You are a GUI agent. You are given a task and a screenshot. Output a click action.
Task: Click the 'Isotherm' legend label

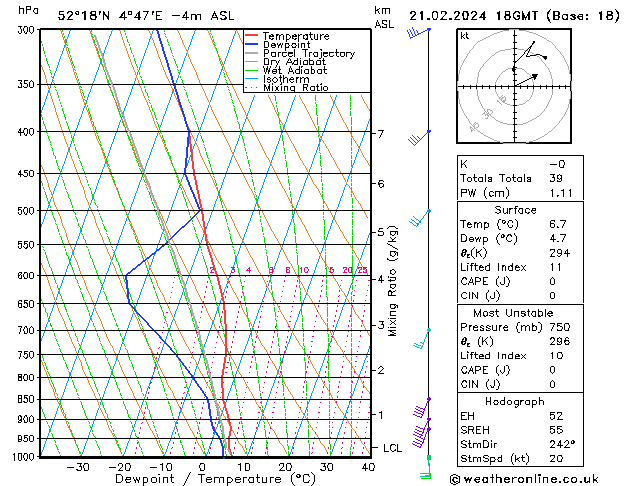(x=286, y=79)
